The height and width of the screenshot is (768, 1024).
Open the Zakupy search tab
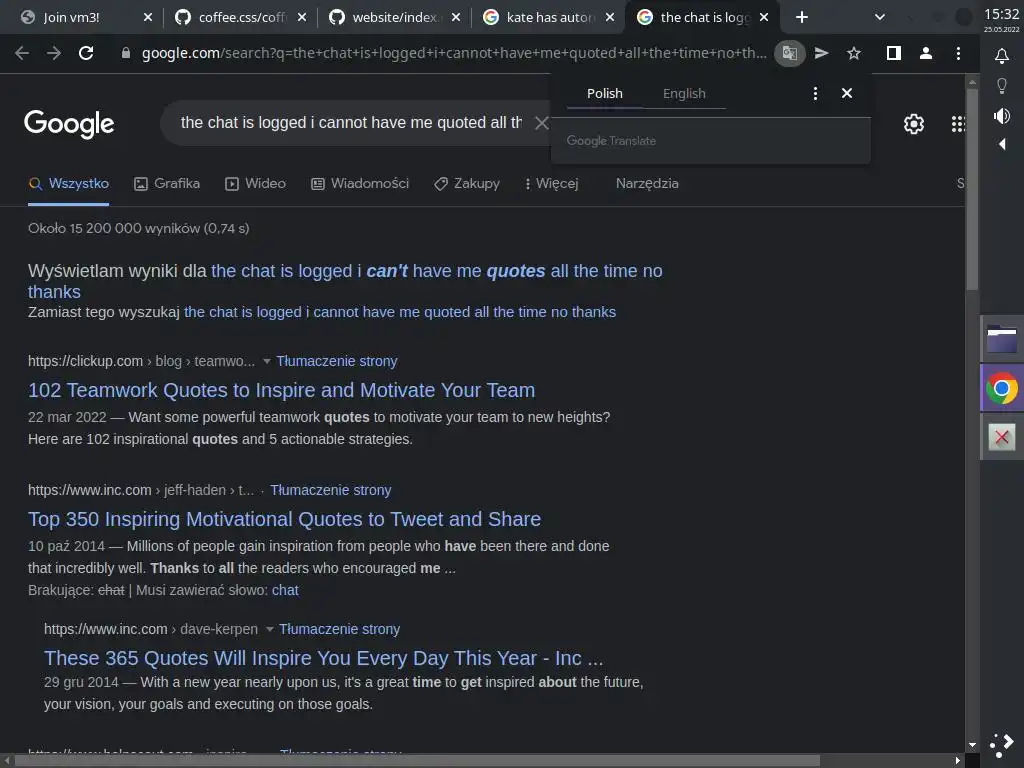(468, 184)
